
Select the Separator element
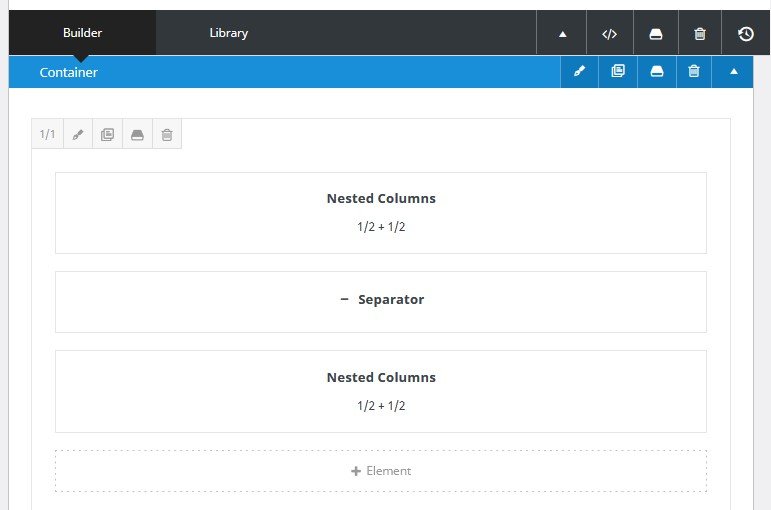[381, 300]
